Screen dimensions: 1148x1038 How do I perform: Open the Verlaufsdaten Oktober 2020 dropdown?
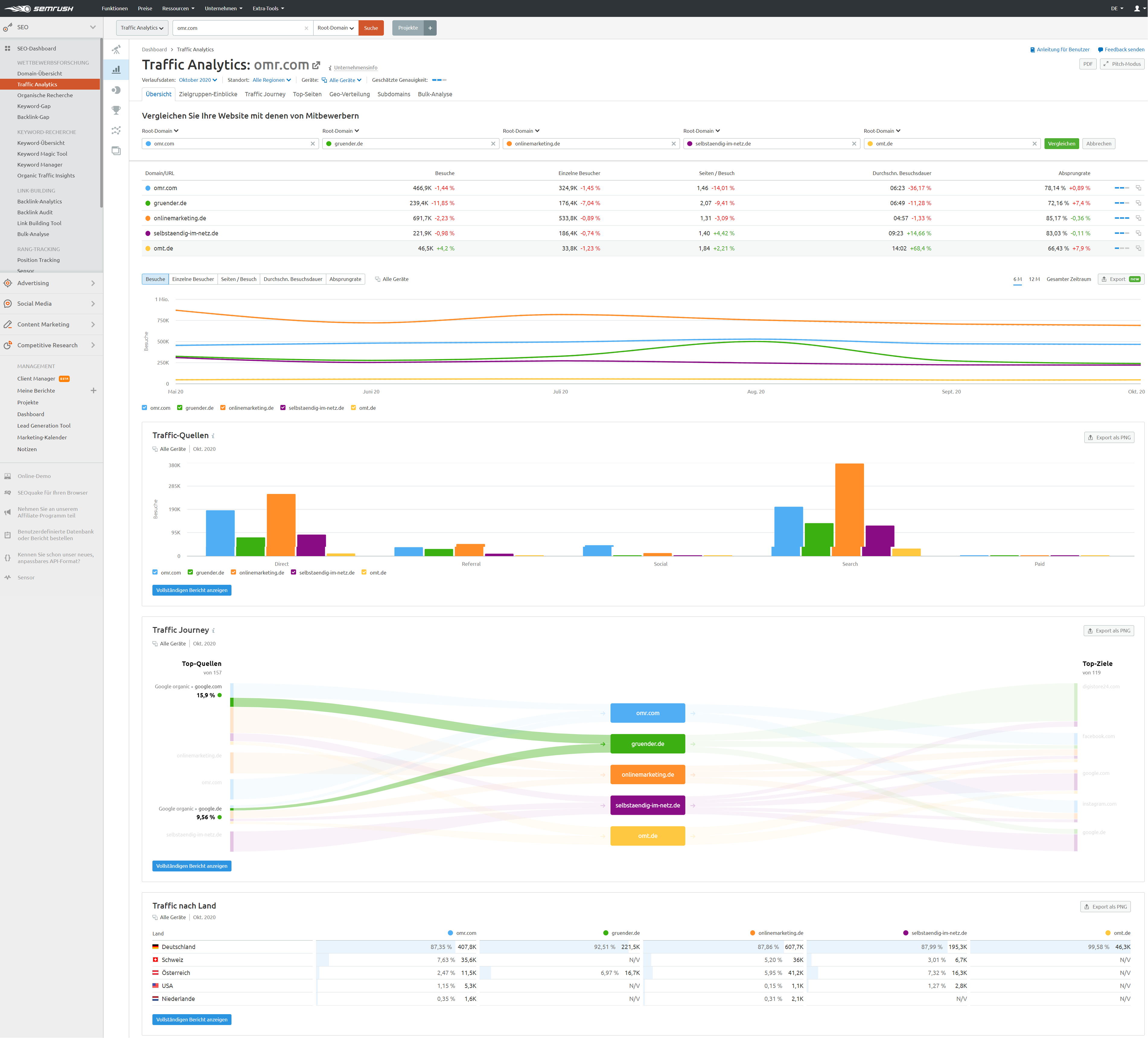point(198,80)
